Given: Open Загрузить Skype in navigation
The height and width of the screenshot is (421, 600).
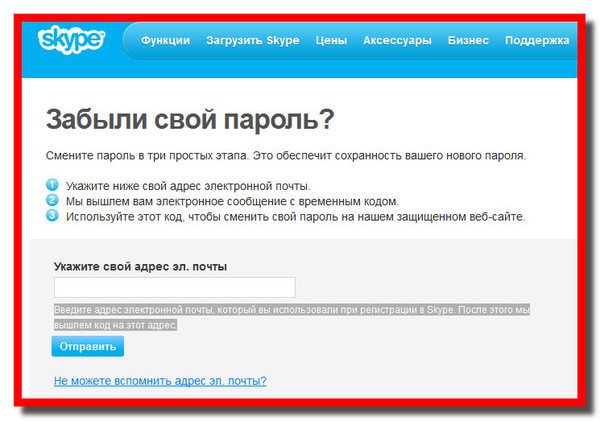Looking at the screenshot, I should tap(253, 41).
